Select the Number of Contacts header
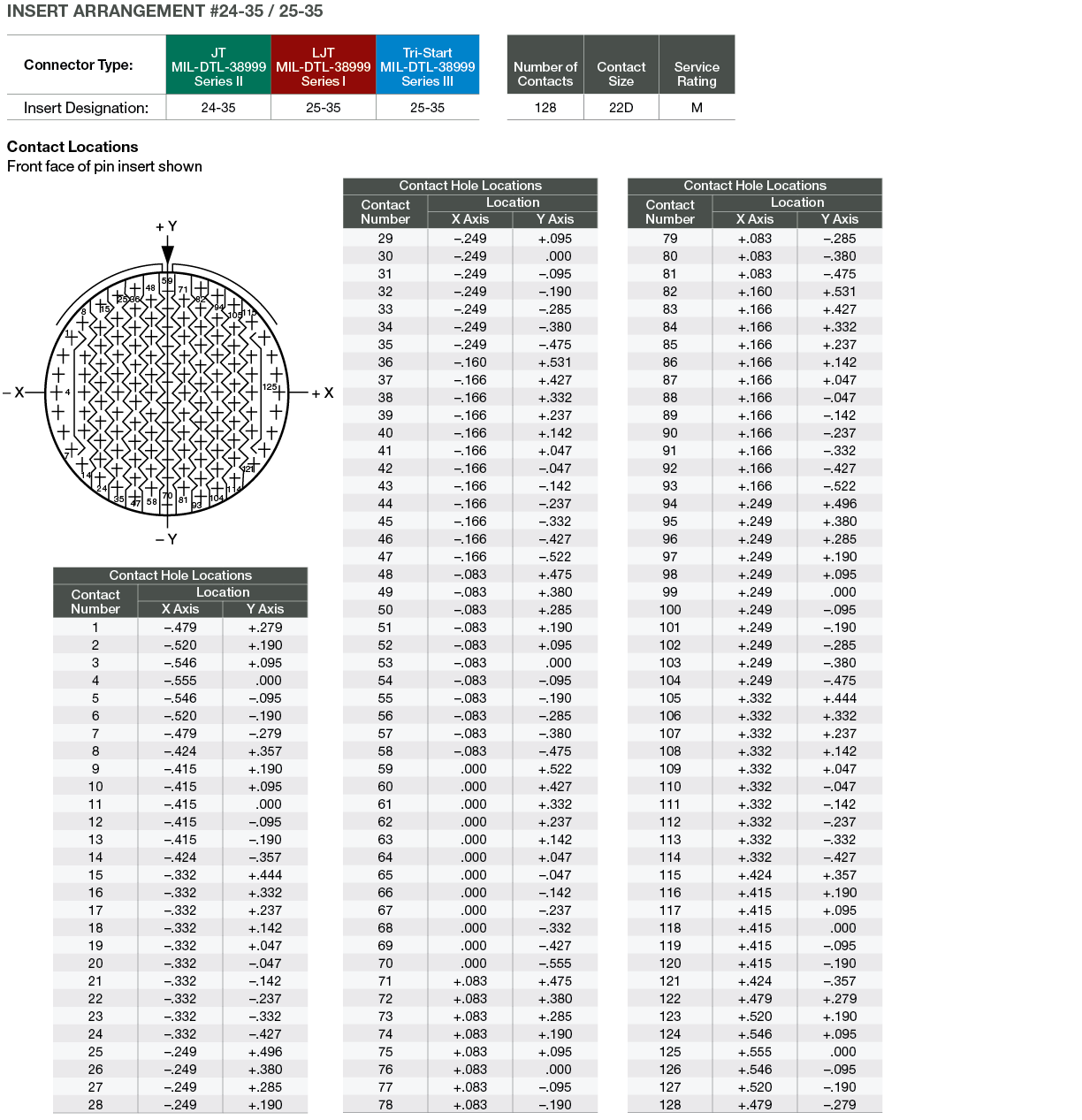This screenshot has height=1120, width=1082. [x=545, y=73]
